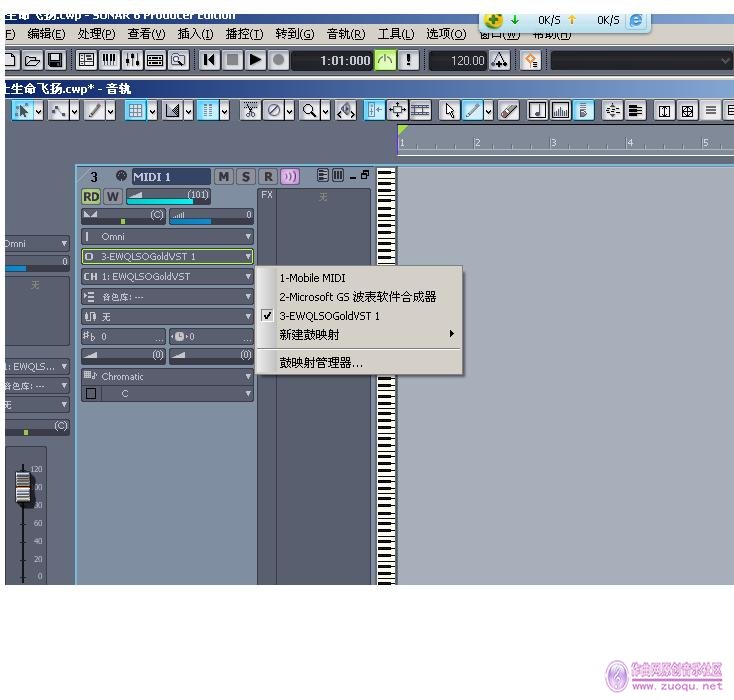Open the 选项(O) menu
Viewport: 734px width, 700px height.
(x=446, y=34)
